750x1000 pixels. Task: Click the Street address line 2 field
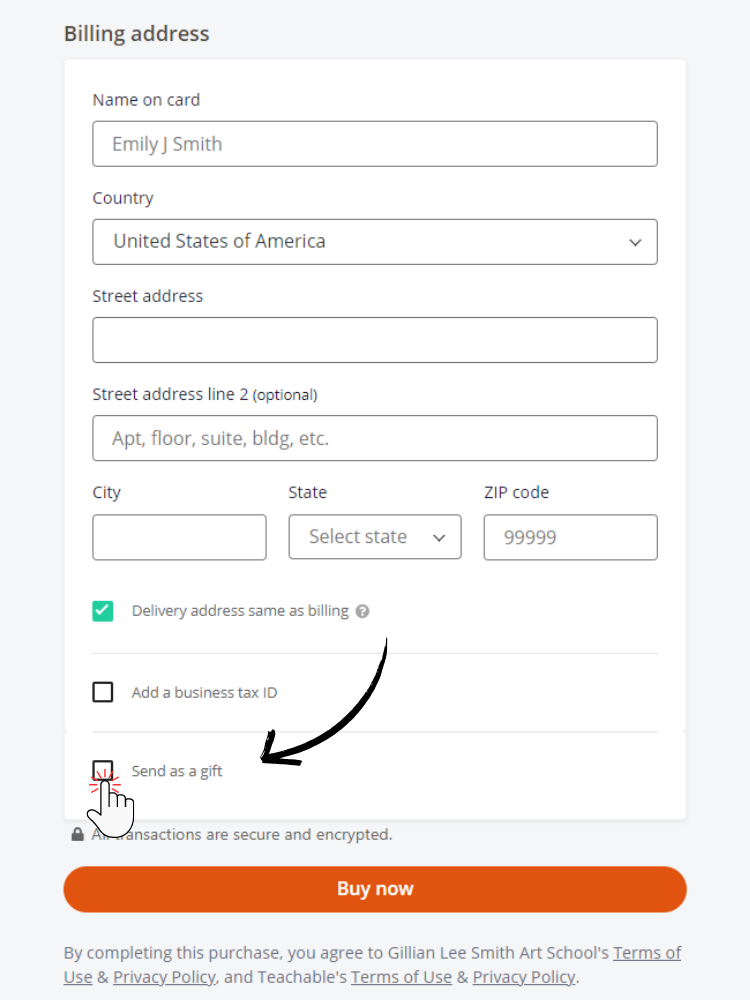tap(375, 438)
